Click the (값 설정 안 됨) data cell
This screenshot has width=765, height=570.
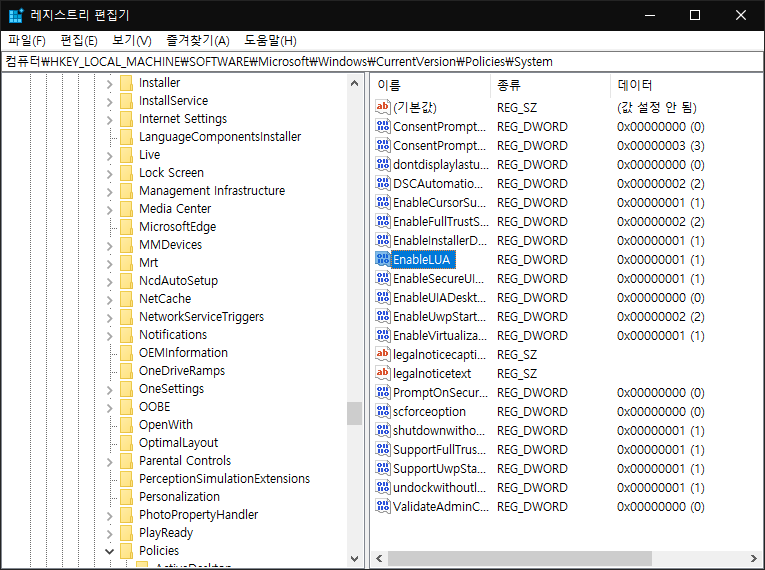(657, 107)
